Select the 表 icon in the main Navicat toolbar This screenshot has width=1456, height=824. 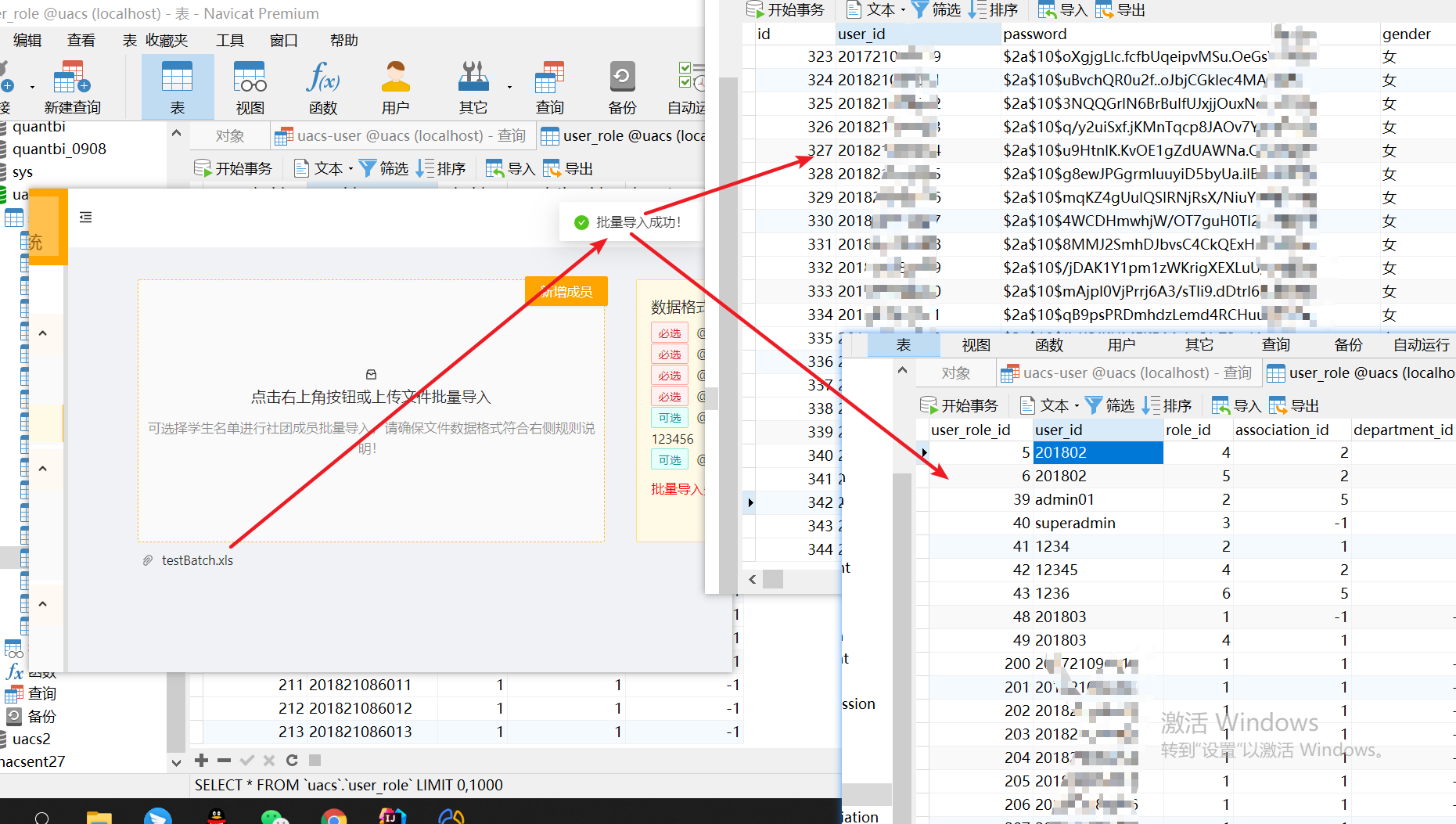177,88
